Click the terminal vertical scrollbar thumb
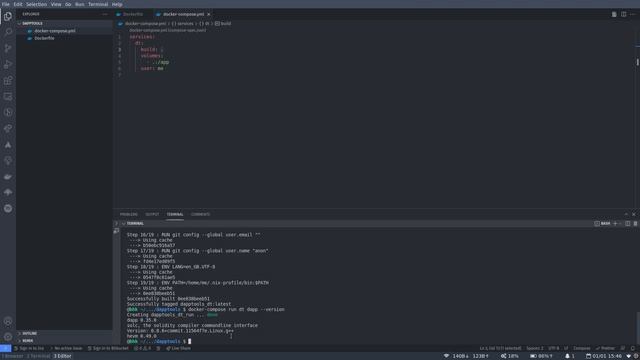The height and width of the screenshot is (360, 640). point(638,327)
